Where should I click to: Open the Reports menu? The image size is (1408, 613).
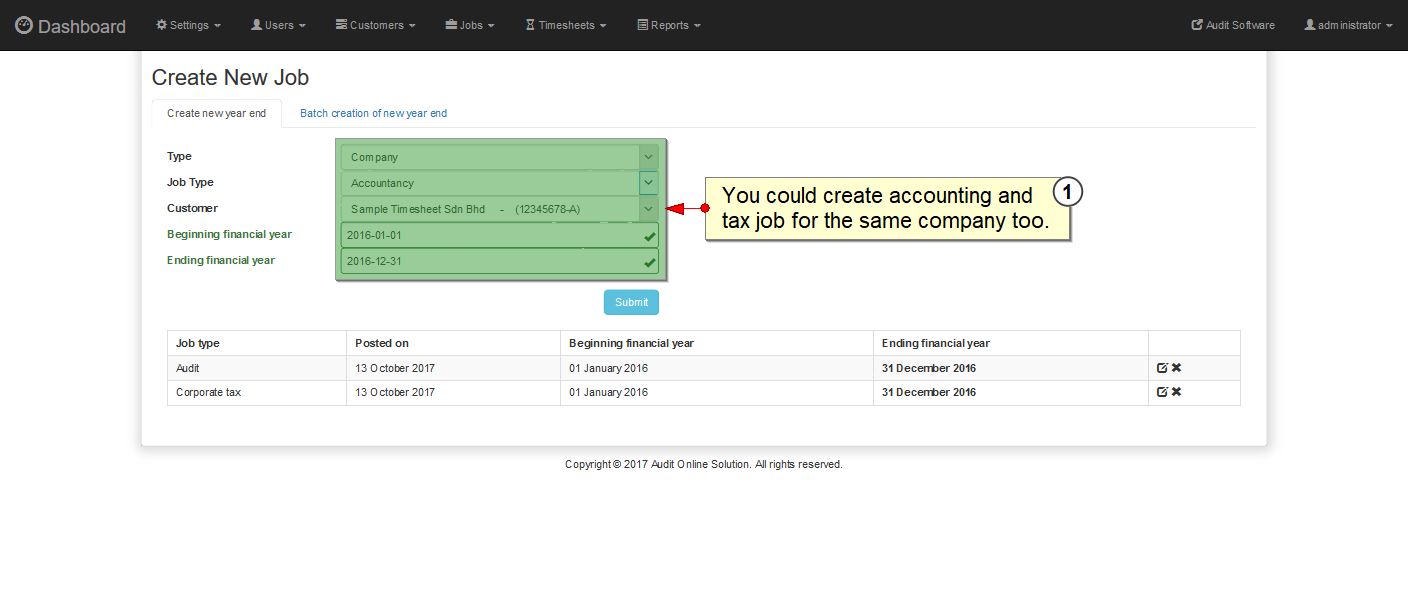[x=669, y=25]
